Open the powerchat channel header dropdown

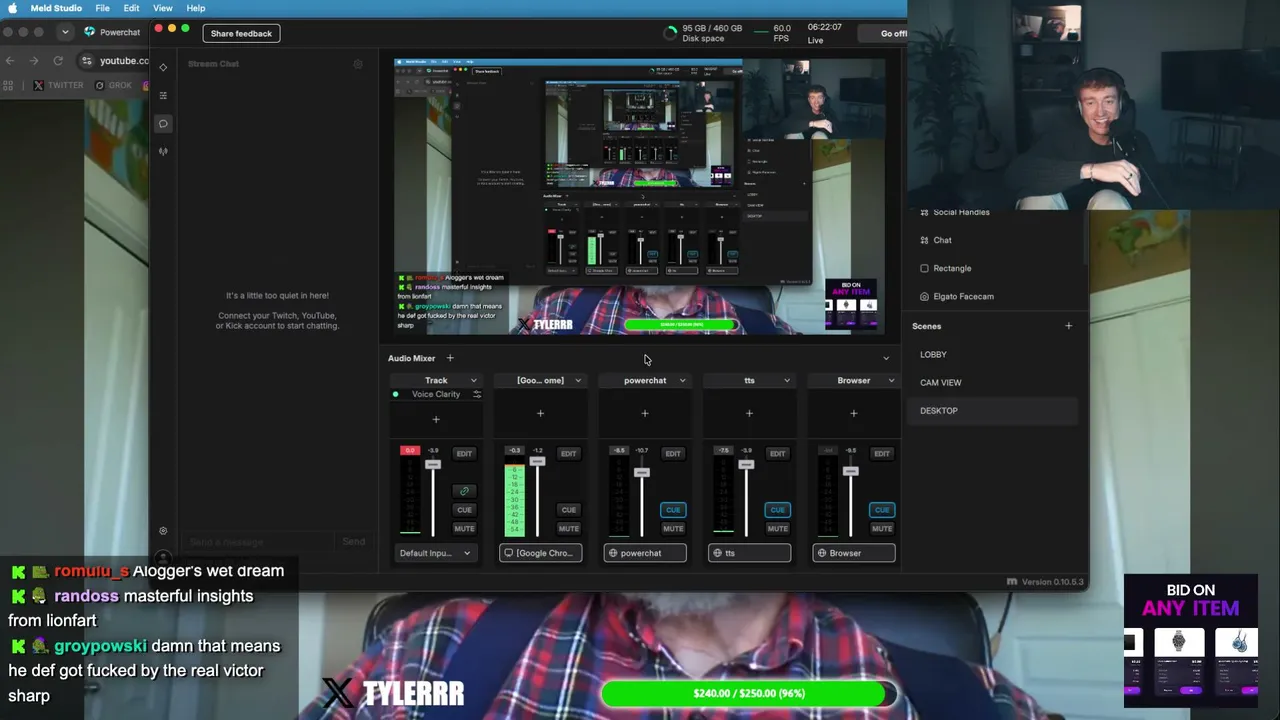[x=682, y=381]
